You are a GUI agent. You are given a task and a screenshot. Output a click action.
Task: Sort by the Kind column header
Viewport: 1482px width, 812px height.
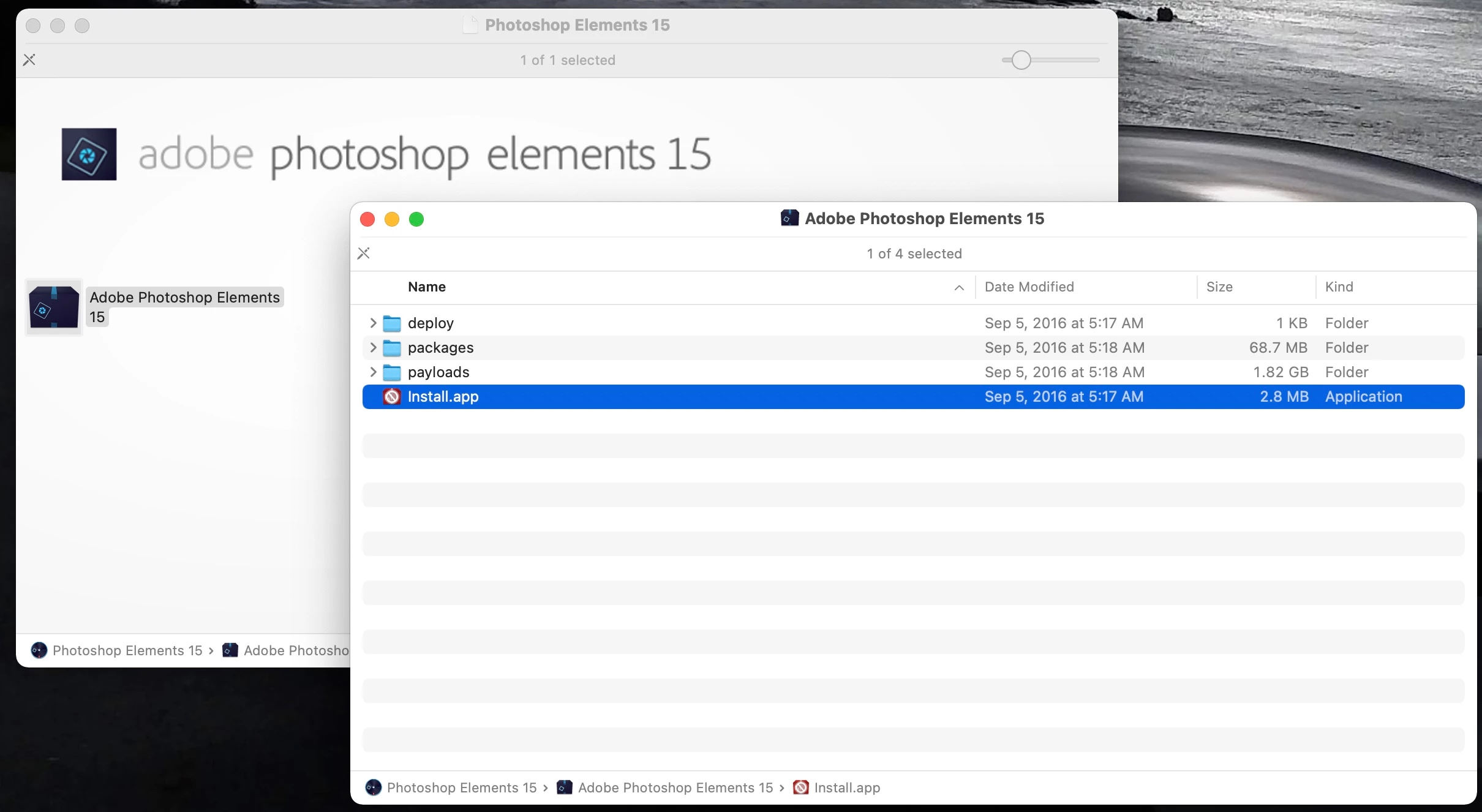click(1339, 287)
